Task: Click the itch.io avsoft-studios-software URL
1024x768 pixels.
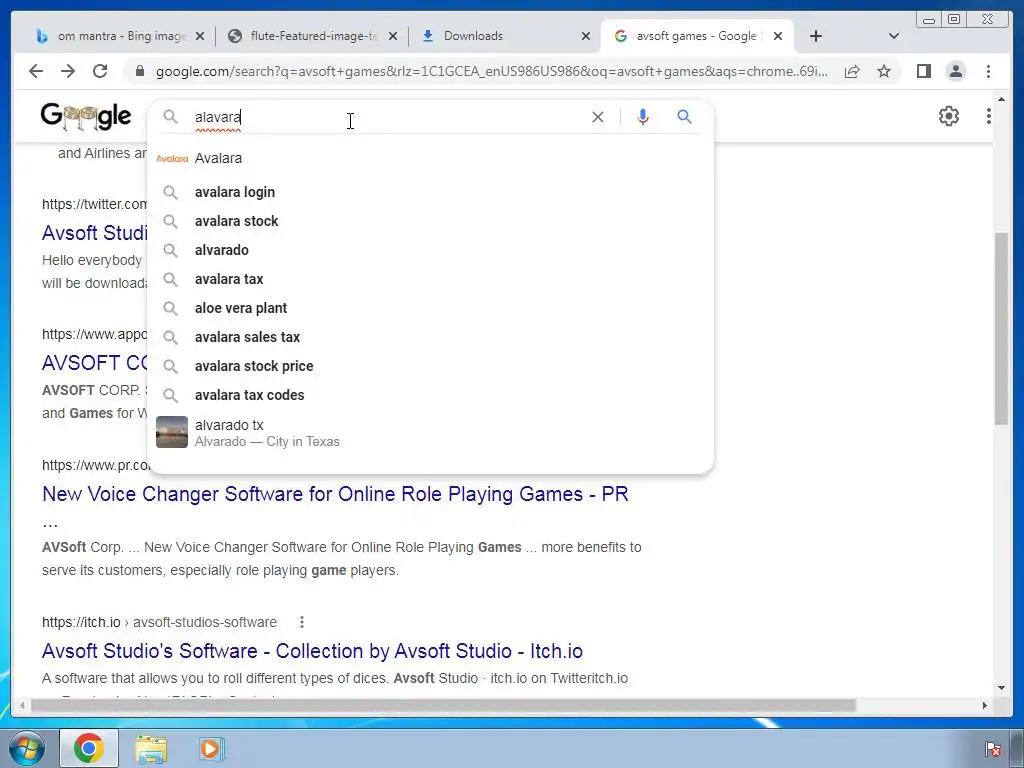Action: (x=159, y=622)
